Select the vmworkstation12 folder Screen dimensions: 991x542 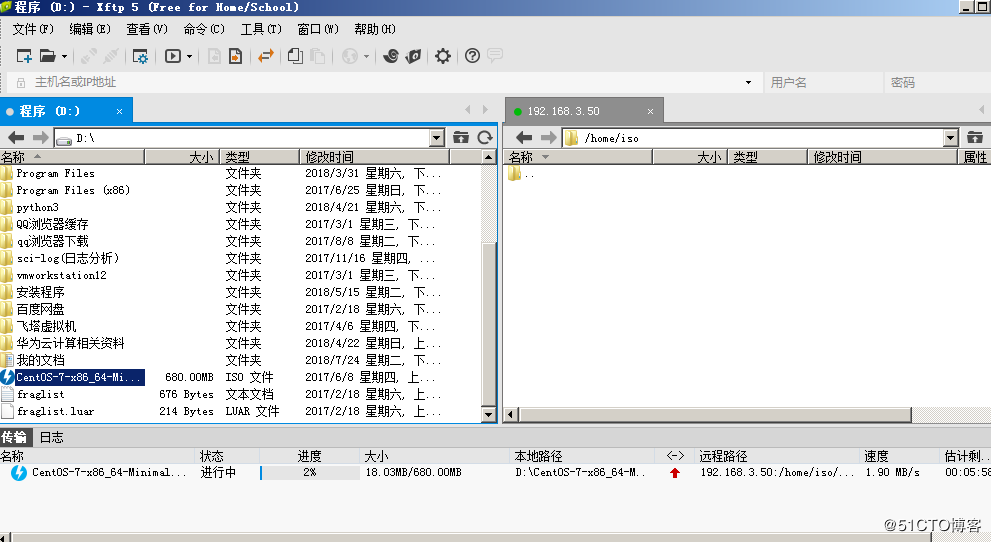61,275
